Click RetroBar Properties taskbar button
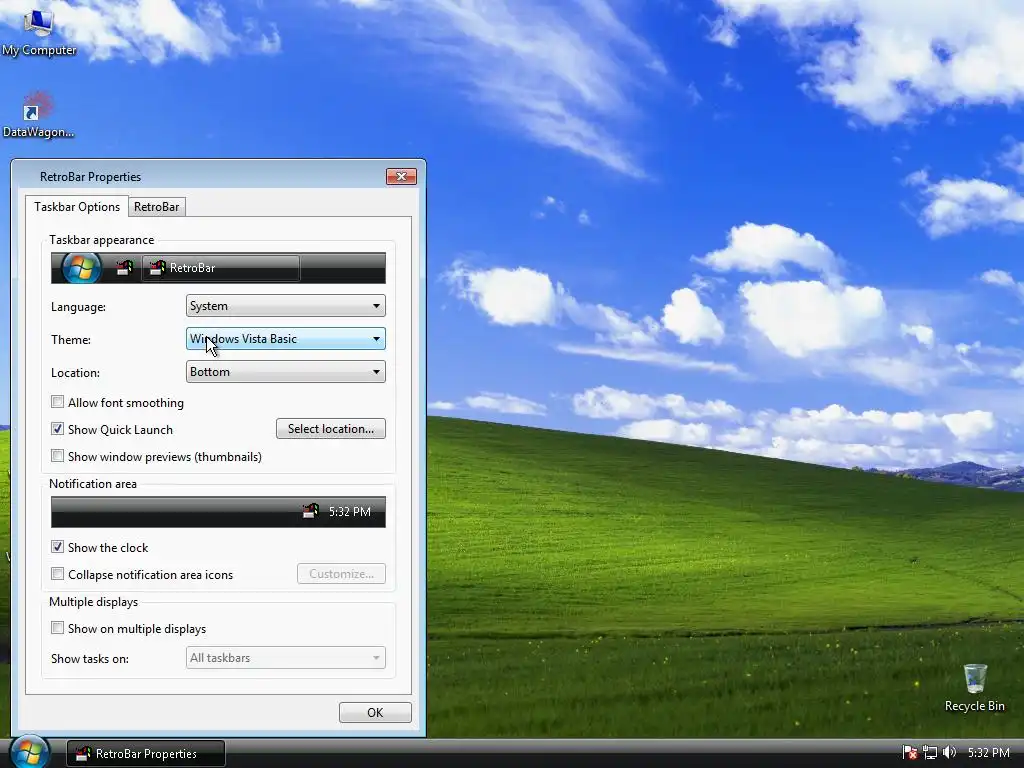The image size is (1024, 768). (x=146, y=754)
